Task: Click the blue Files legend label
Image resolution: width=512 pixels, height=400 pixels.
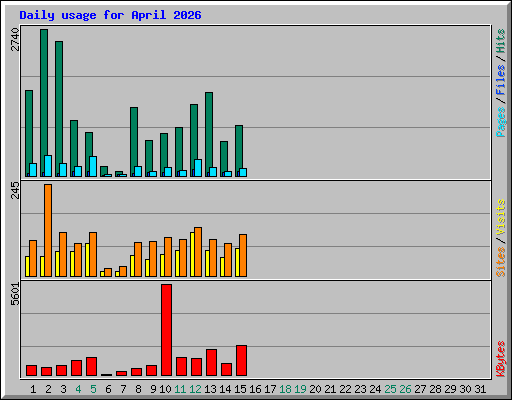Action: tap(501, 80)
